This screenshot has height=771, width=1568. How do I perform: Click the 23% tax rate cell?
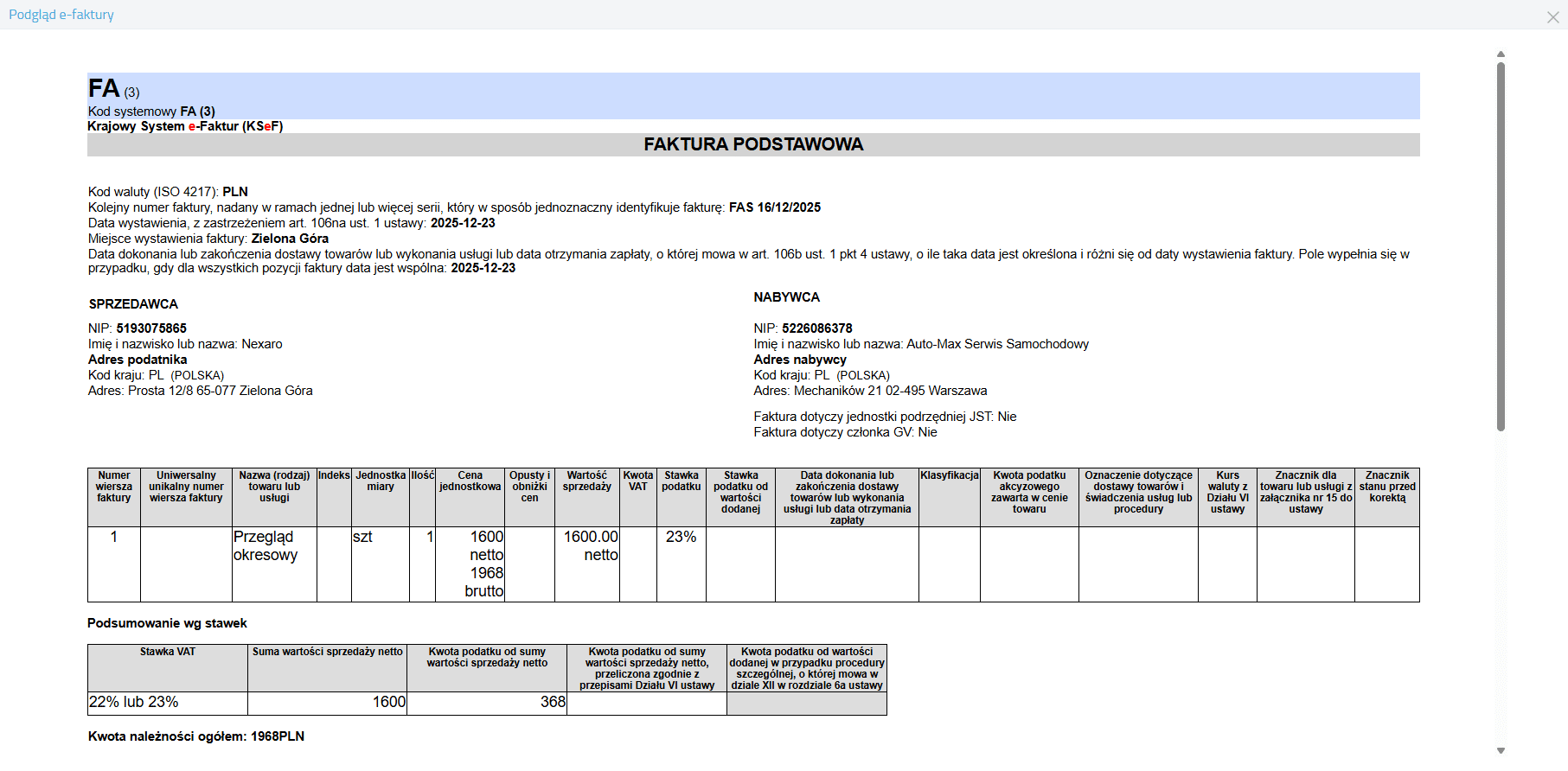point(681,537)
